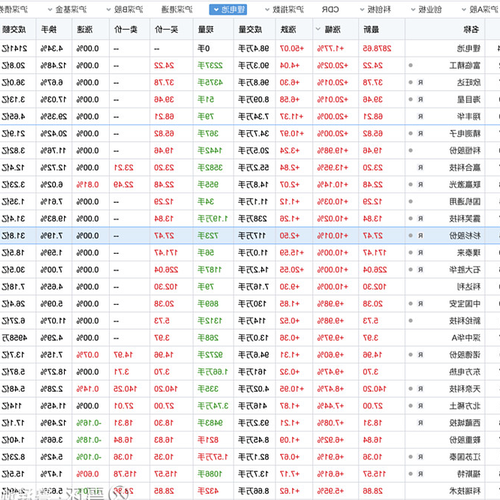Select the 深中华A stock name
500x500 pixels.
[x=466, y=338]
